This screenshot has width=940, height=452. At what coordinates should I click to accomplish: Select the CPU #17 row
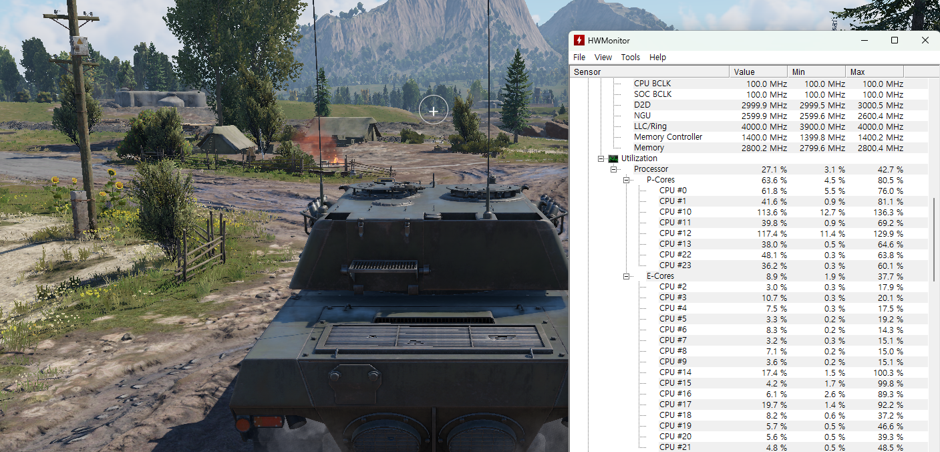[x=749, y=404]
